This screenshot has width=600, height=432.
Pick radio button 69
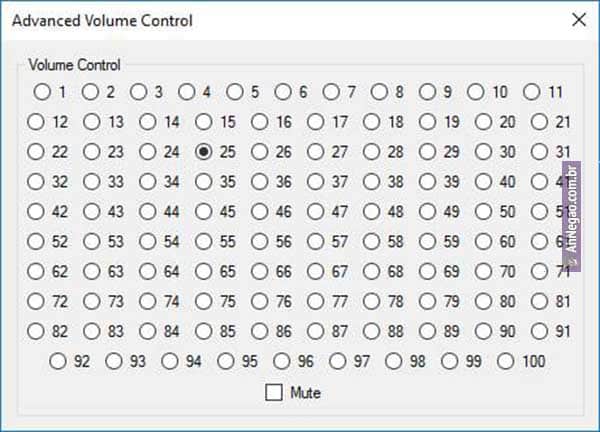[x=428, y=271]
